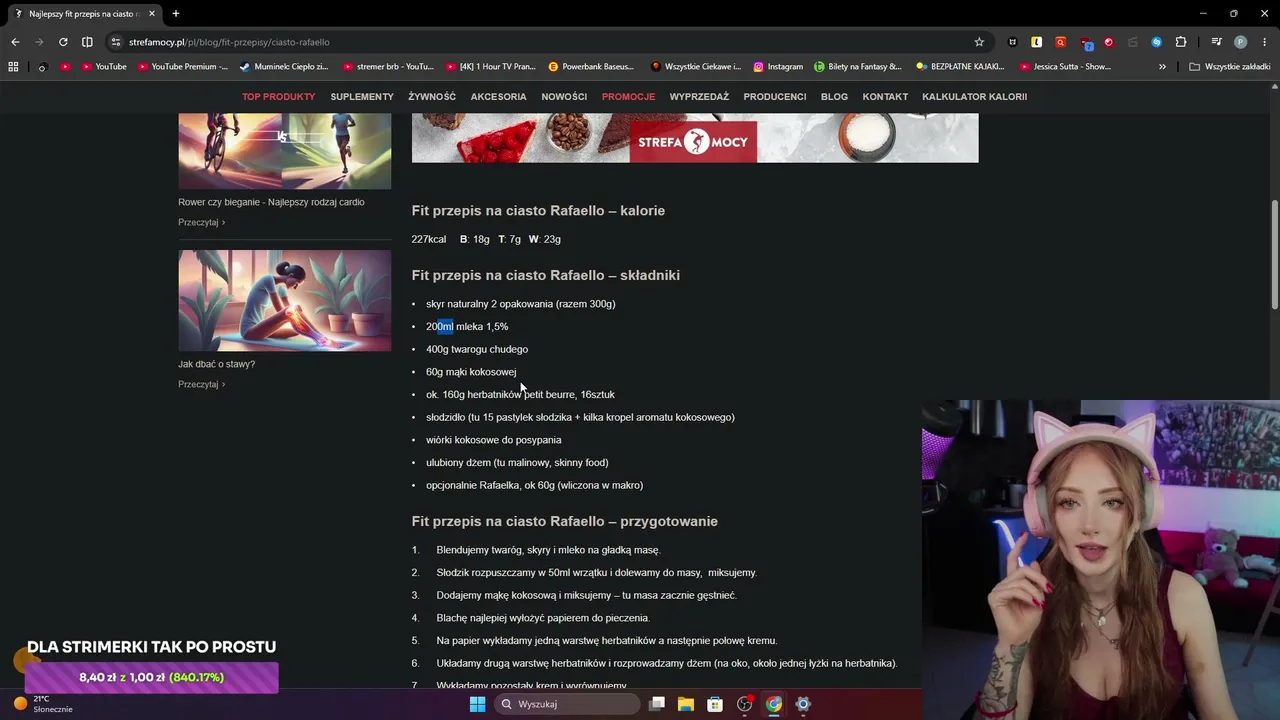Open a new browser tab
1280x720 pixels.
[176, 14]
